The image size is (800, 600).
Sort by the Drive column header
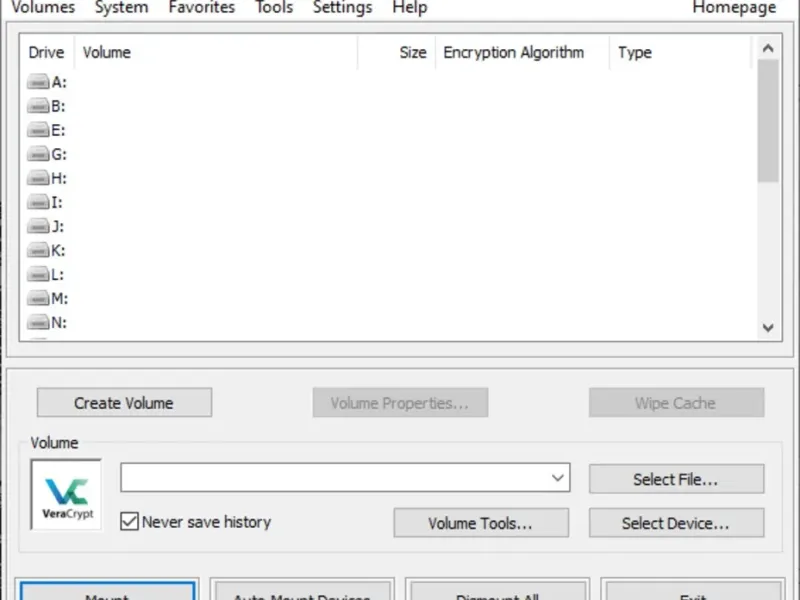pyautogui.click(x=46, y=52)
